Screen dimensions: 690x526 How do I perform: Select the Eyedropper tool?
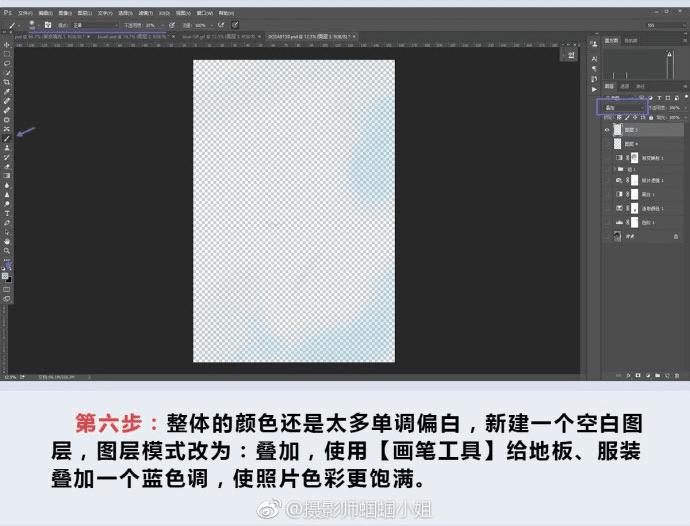point(7,92)
